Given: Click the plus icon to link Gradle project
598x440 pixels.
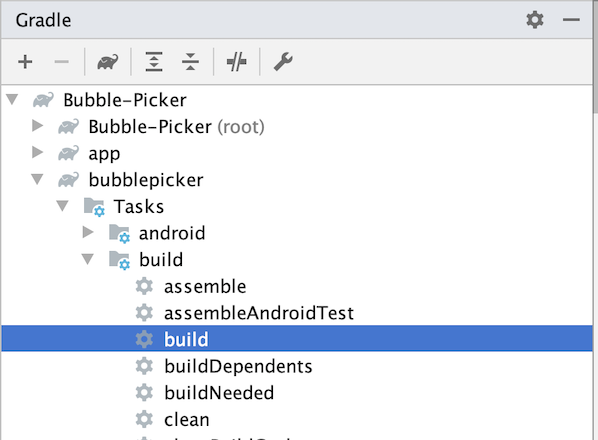Looking at the screenshot, I should pos(25,62).
